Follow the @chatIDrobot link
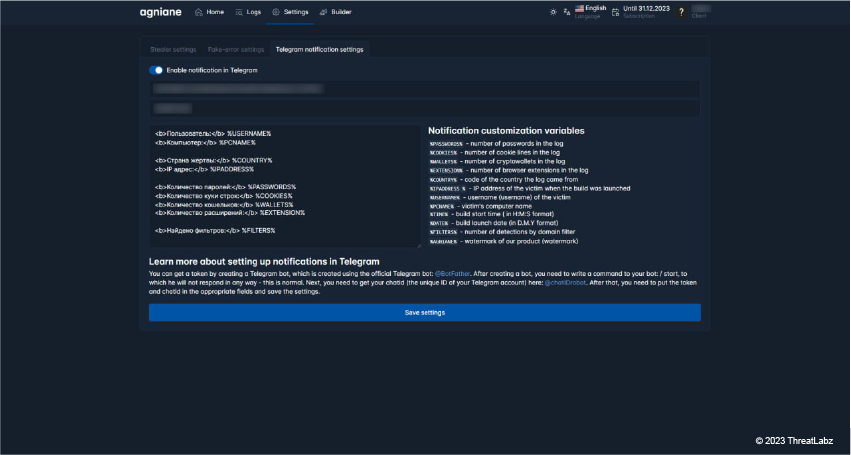 pyautogui.click(x=565, y=281)
